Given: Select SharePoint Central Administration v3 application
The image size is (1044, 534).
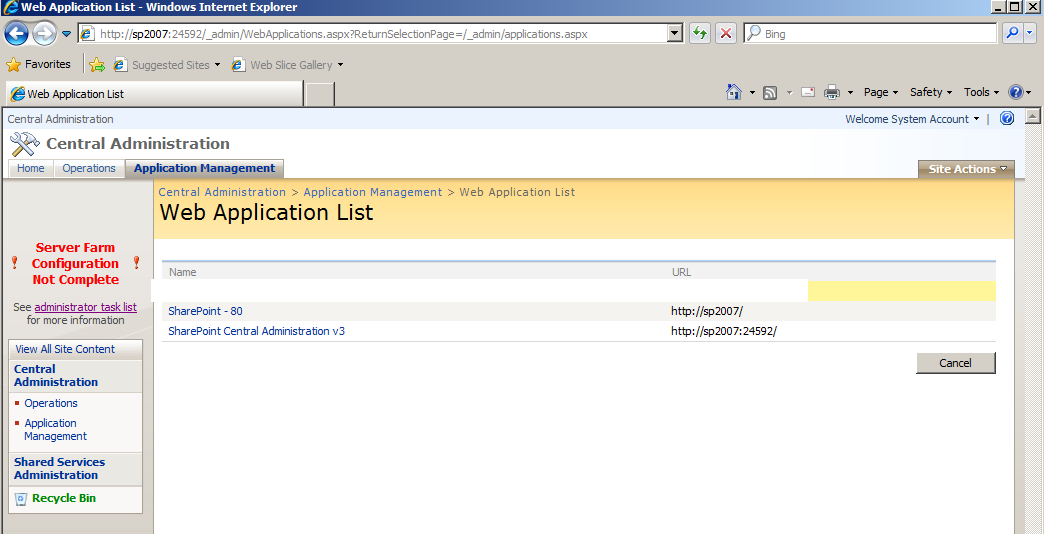Looking at the screenshot, I should 256,331.
